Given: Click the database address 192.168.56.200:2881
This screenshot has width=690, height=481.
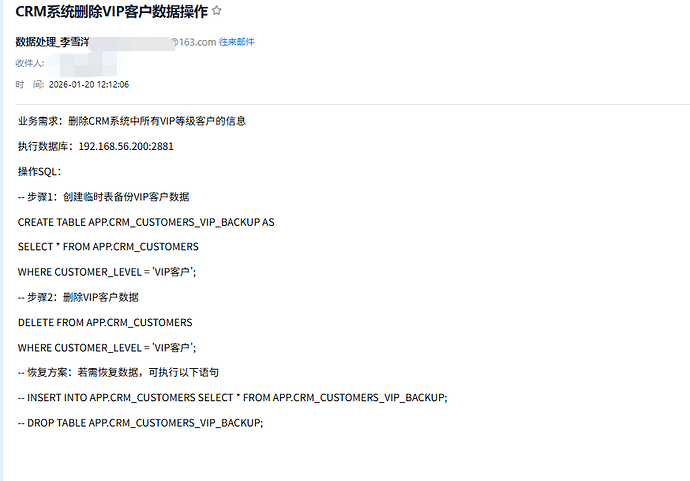Looking at the screenshot, I should pyautogui.click(x=126, y=146).
